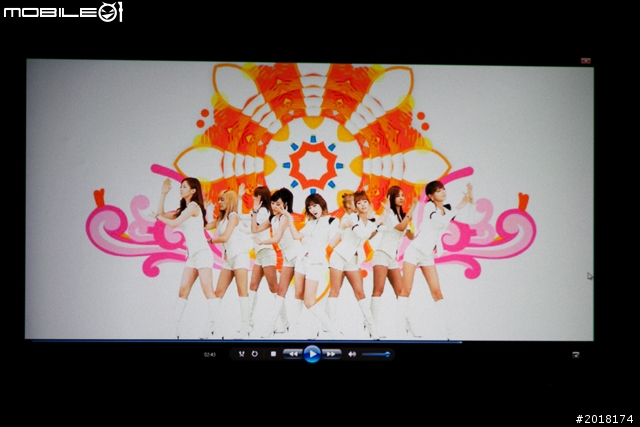The width and height of the screenshot is (640, 427).
Task: Click the small red button at top right
Action: click(x=586, y=61)
